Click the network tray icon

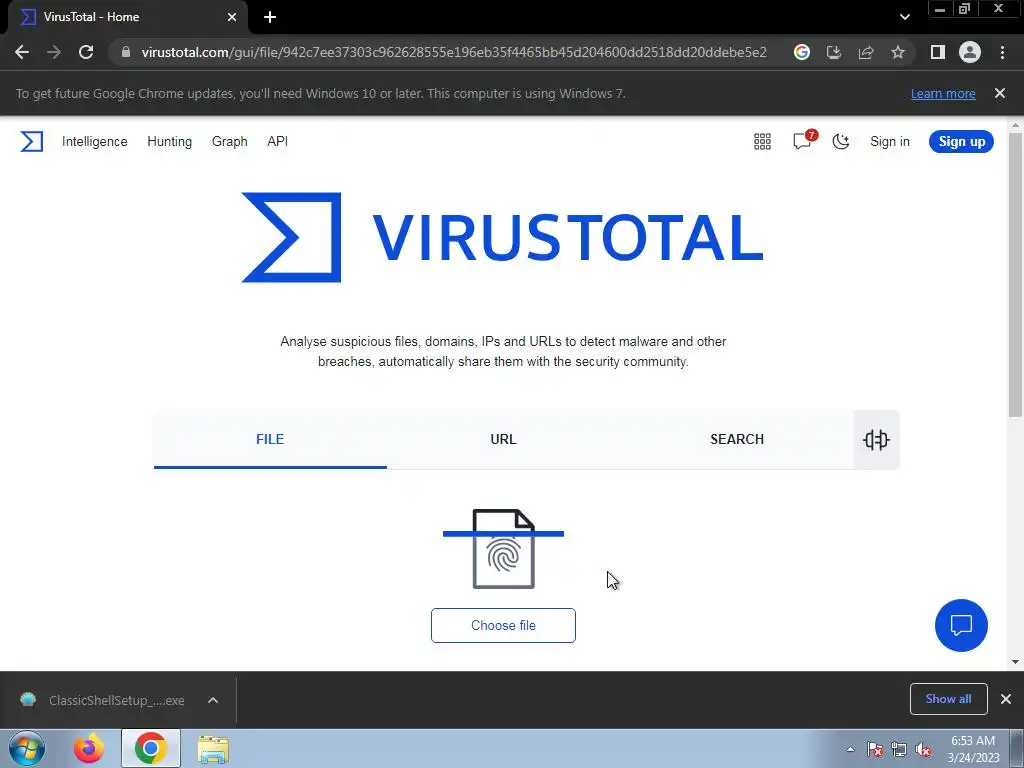[x=899, y=749]
